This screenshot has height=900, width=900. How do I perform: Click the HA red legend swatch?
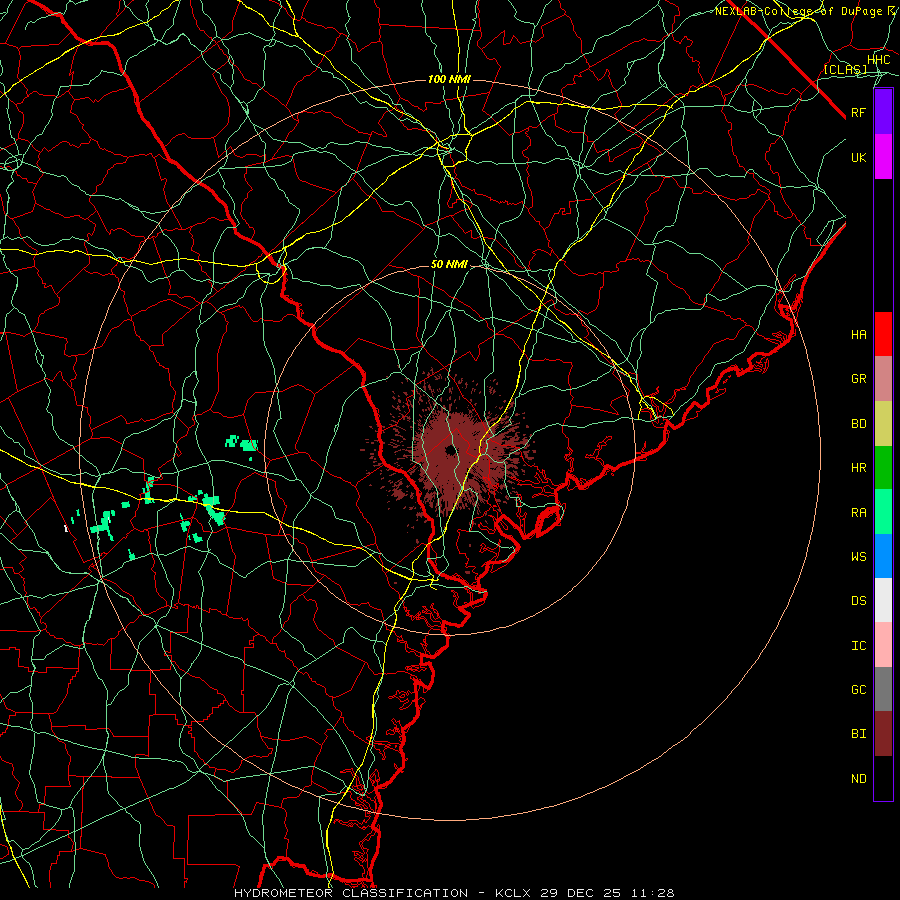(x=883, y=334)
